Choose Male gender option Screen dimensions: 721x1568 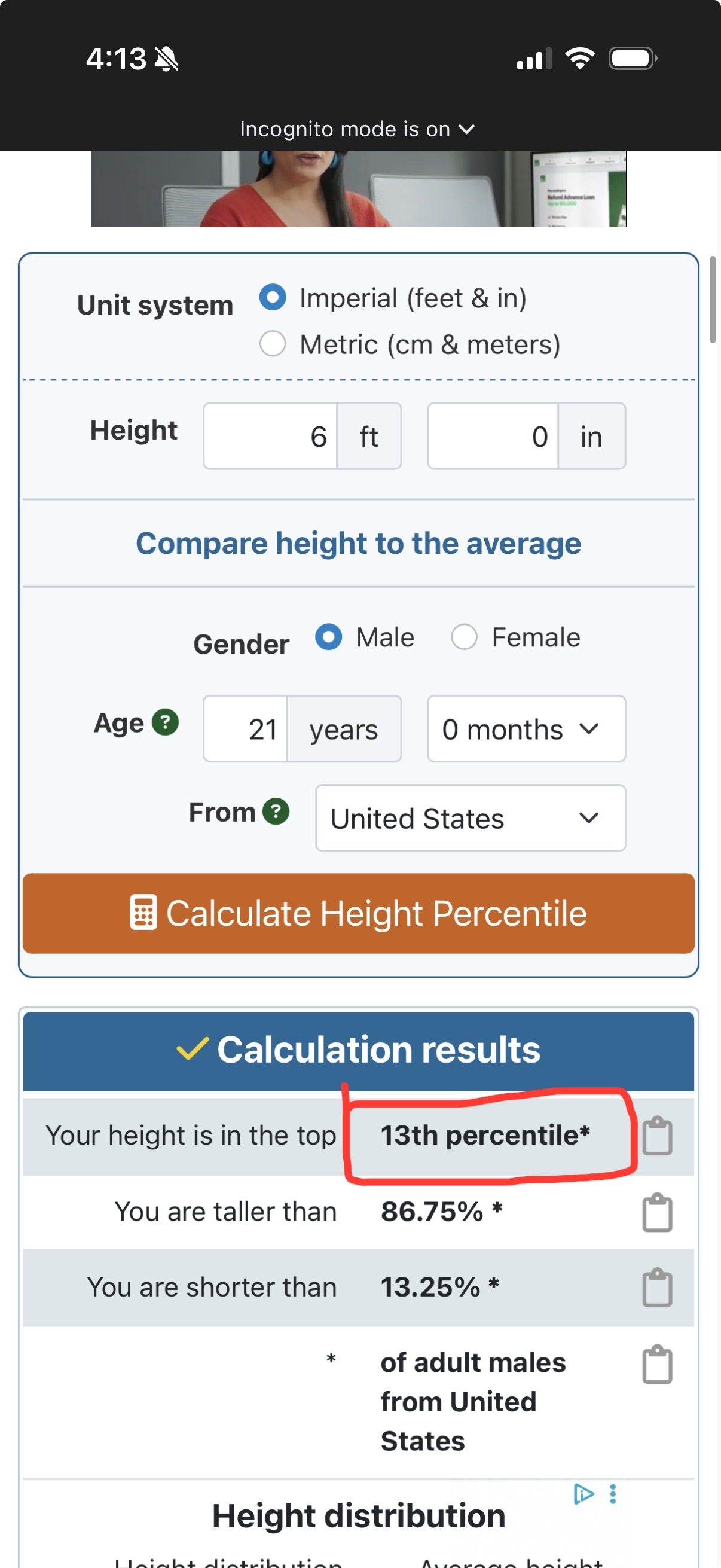tap(329, 637)
